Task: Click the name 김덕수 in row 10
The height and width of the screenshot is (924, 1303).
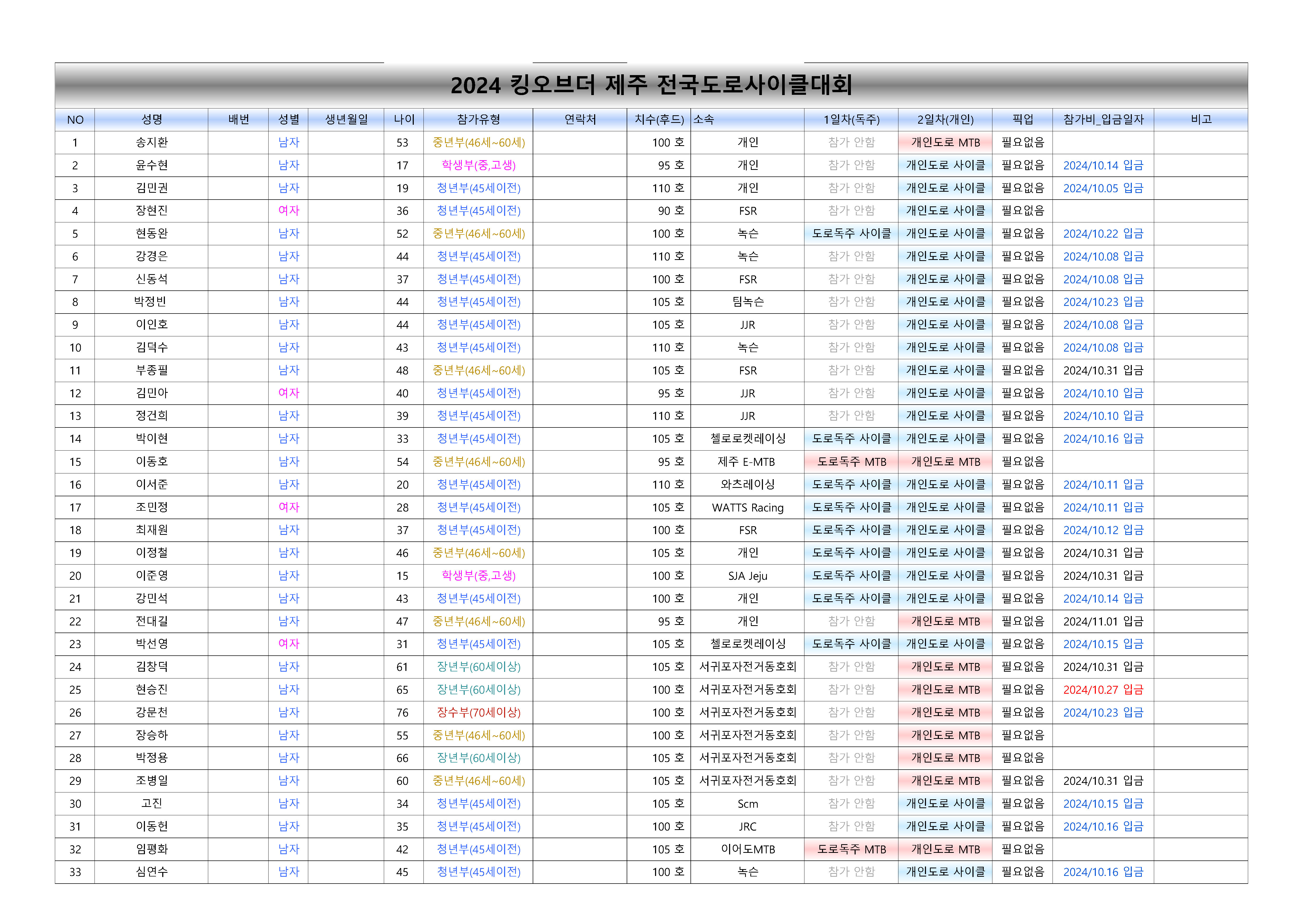Action: point(152,347)
